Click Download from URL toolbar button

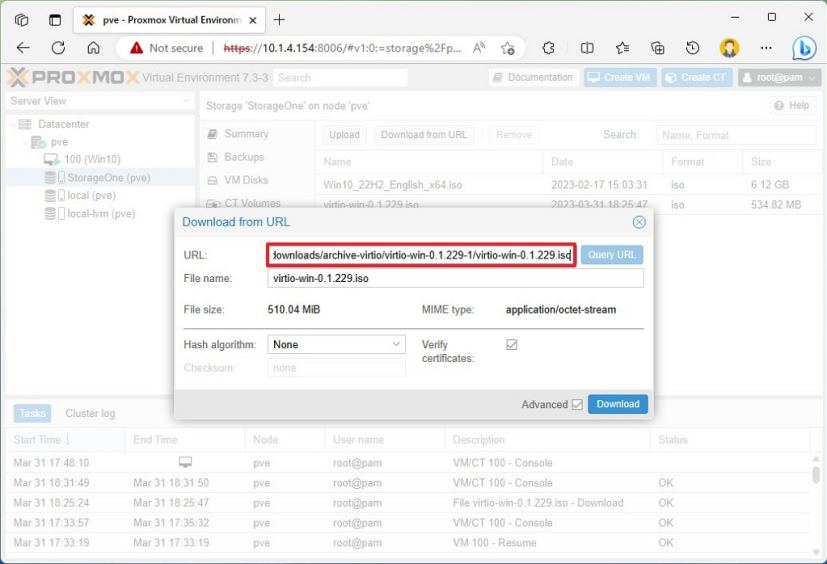tap(424, 135)
